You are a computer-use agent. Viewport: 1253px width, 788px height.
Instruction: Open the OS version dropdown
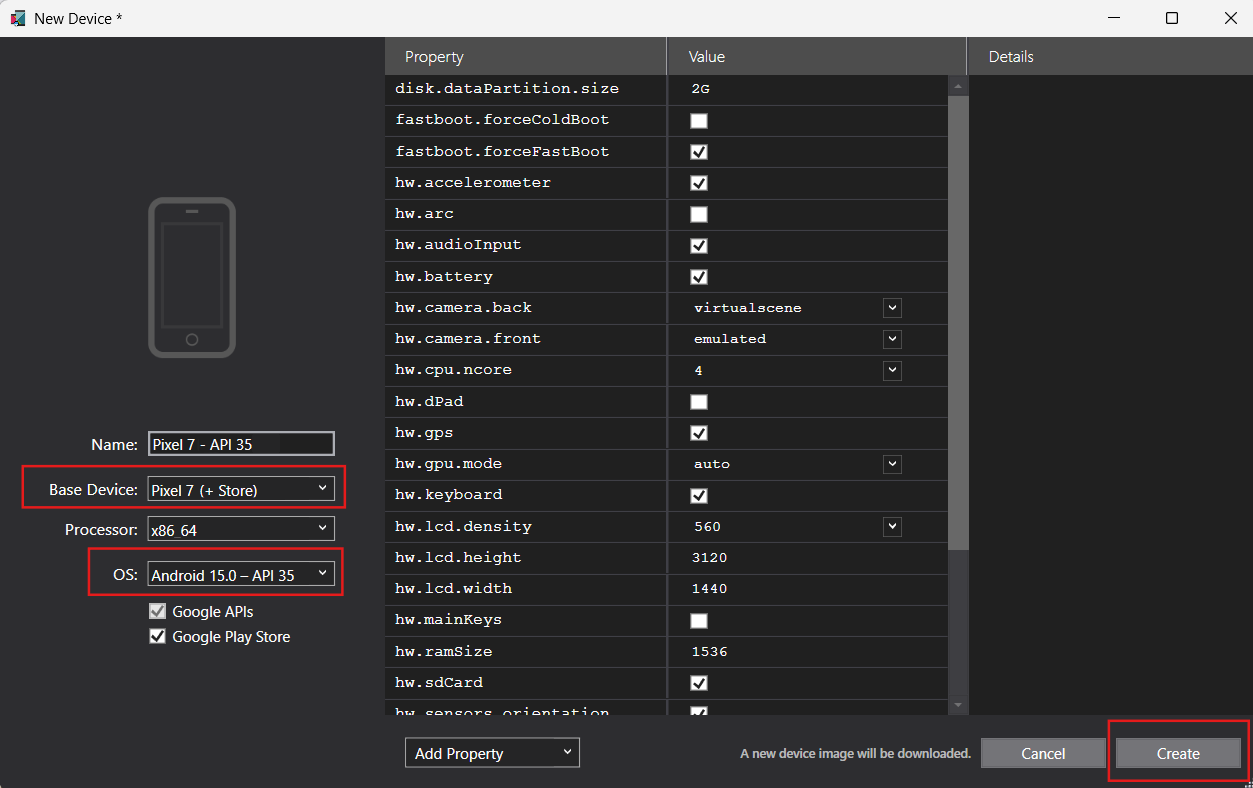(322, 573)
